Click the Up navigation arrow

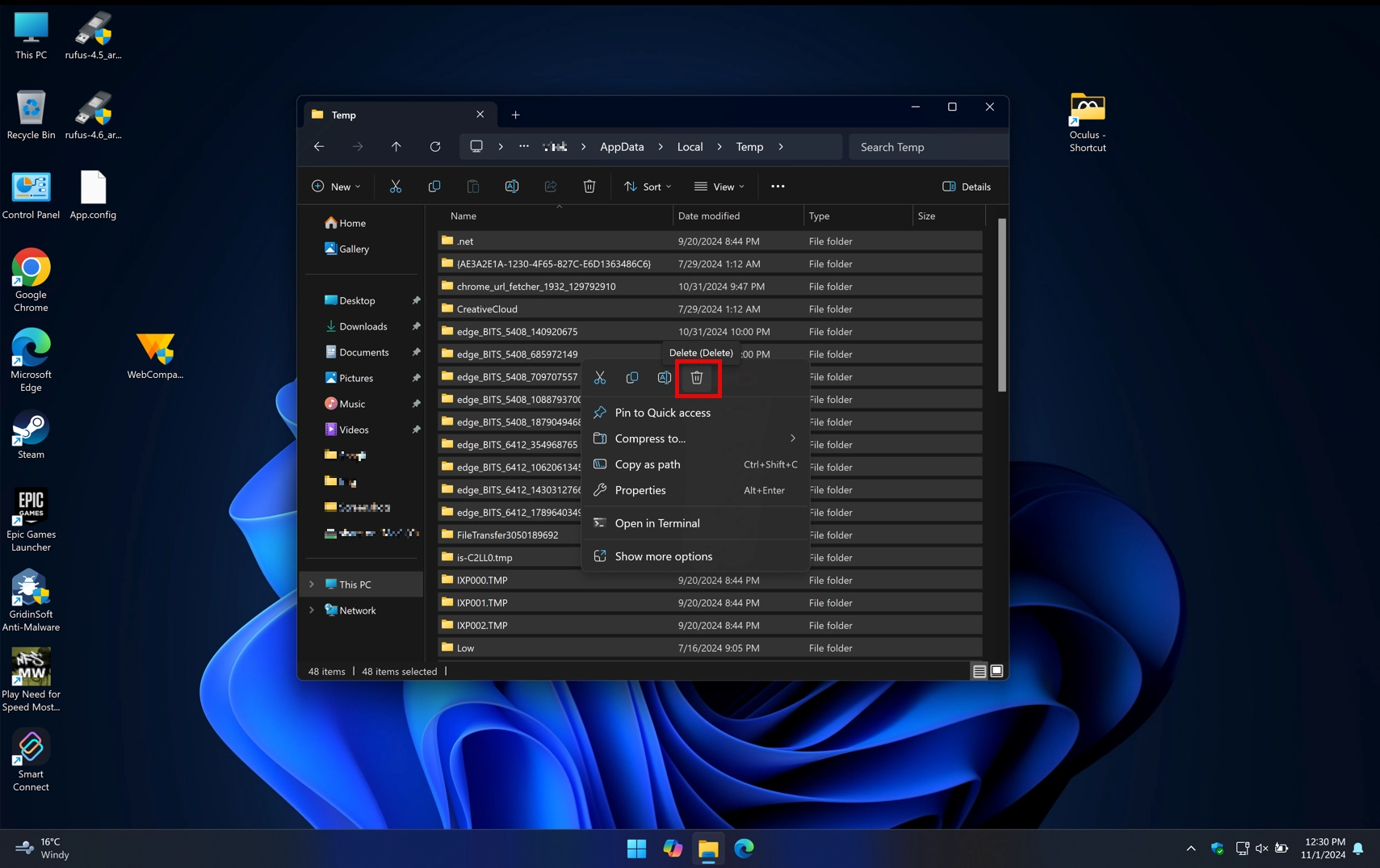(x=396, y=146)
